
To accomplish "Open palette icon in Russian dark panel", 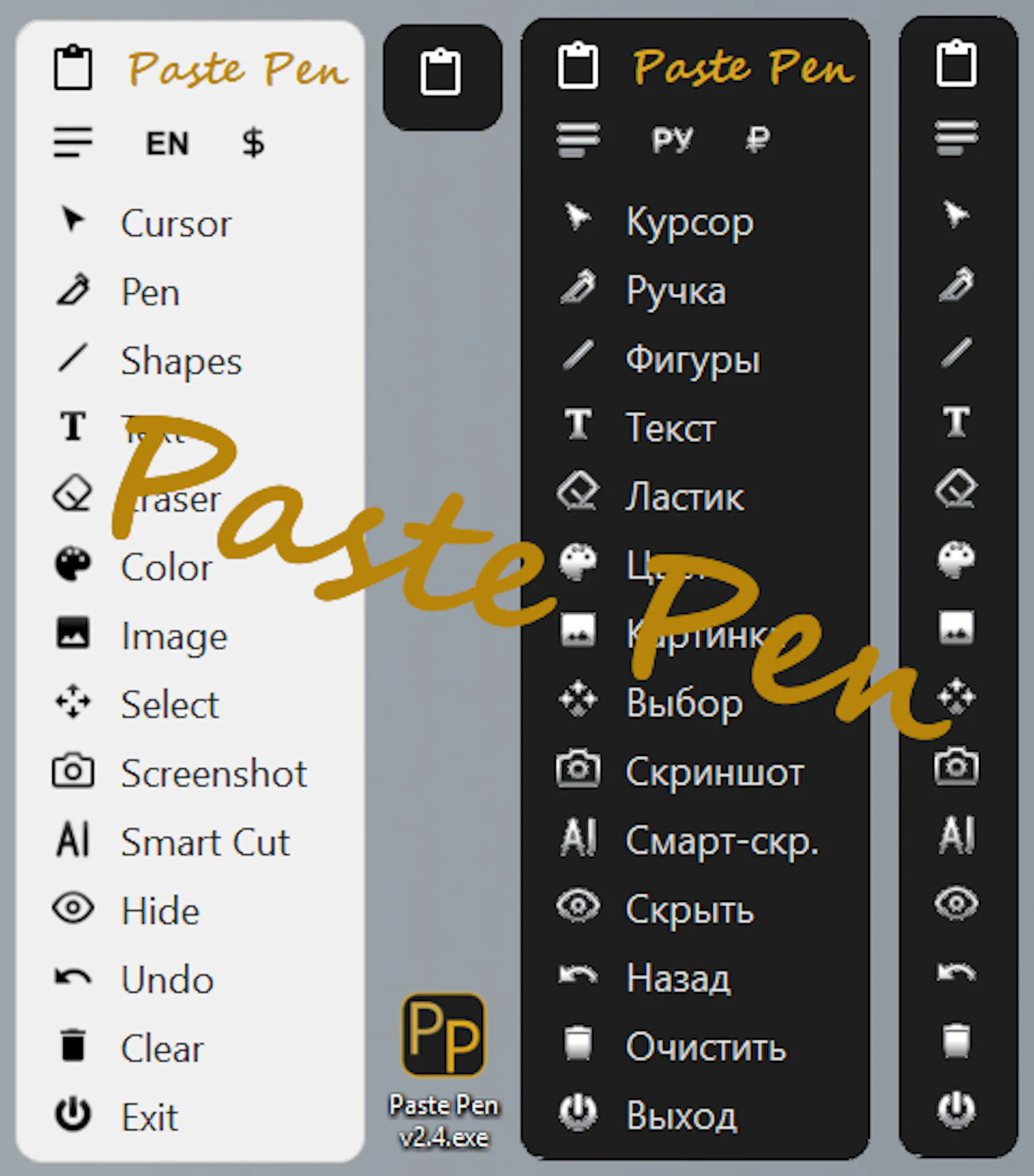I will (x=577, y=562).
